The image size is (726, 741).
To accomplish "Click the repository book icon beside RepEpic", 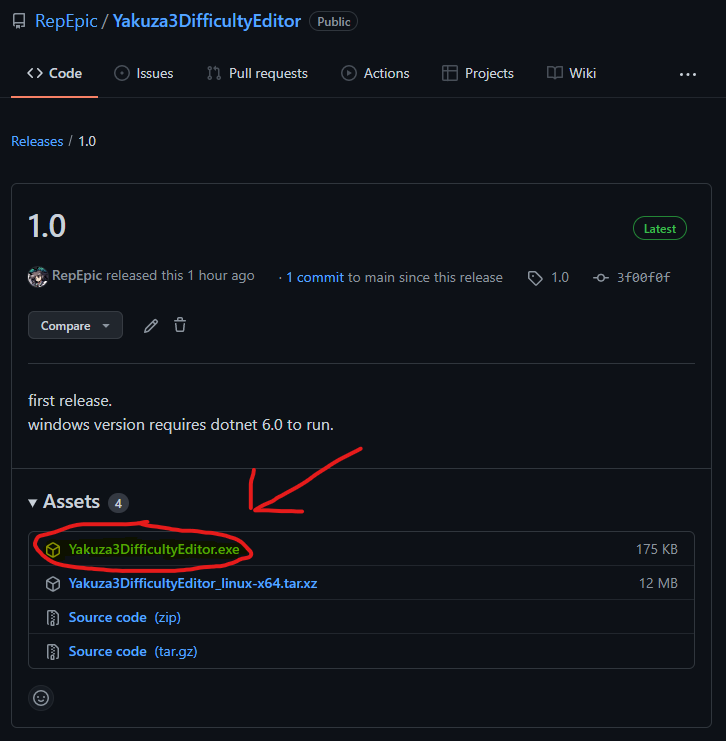I will [x=19, y=21].
